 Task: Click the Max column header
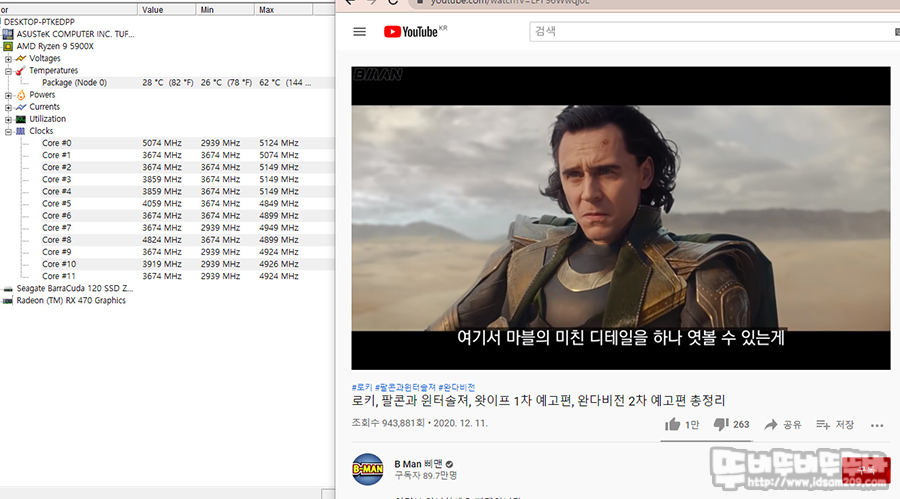(284, 10)
